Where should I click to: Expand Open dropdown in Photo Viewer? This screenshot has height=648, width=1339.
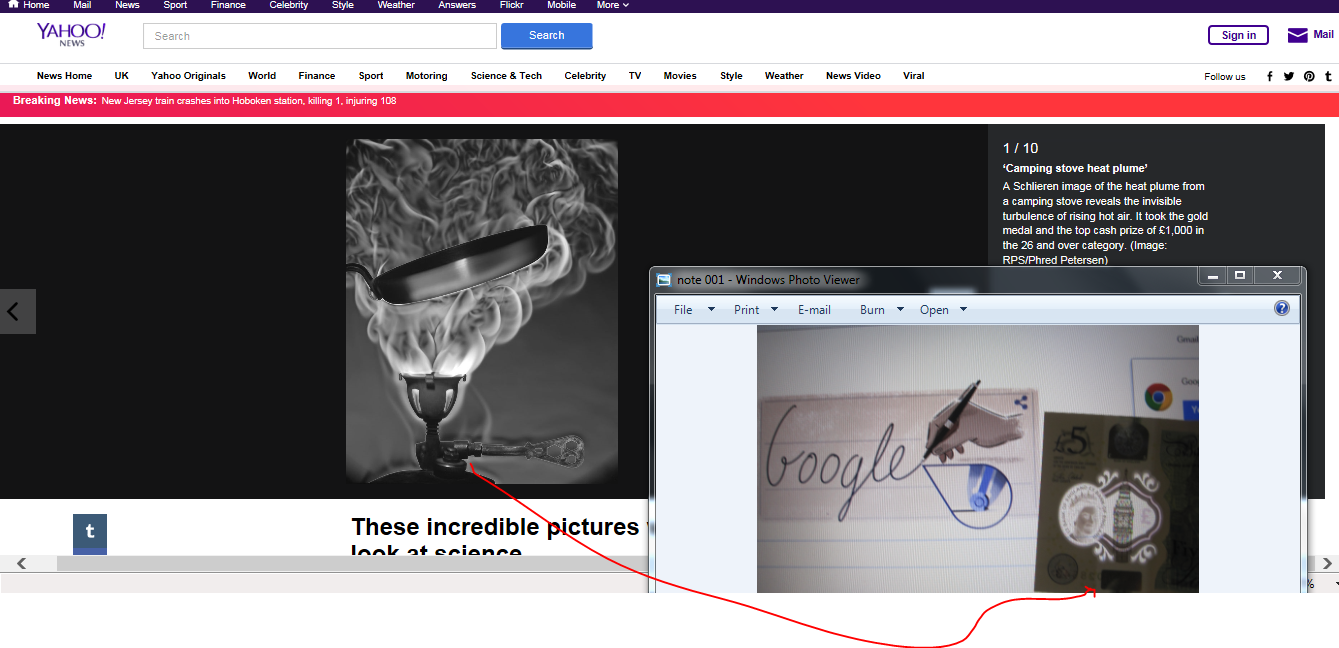pos(943,310)
